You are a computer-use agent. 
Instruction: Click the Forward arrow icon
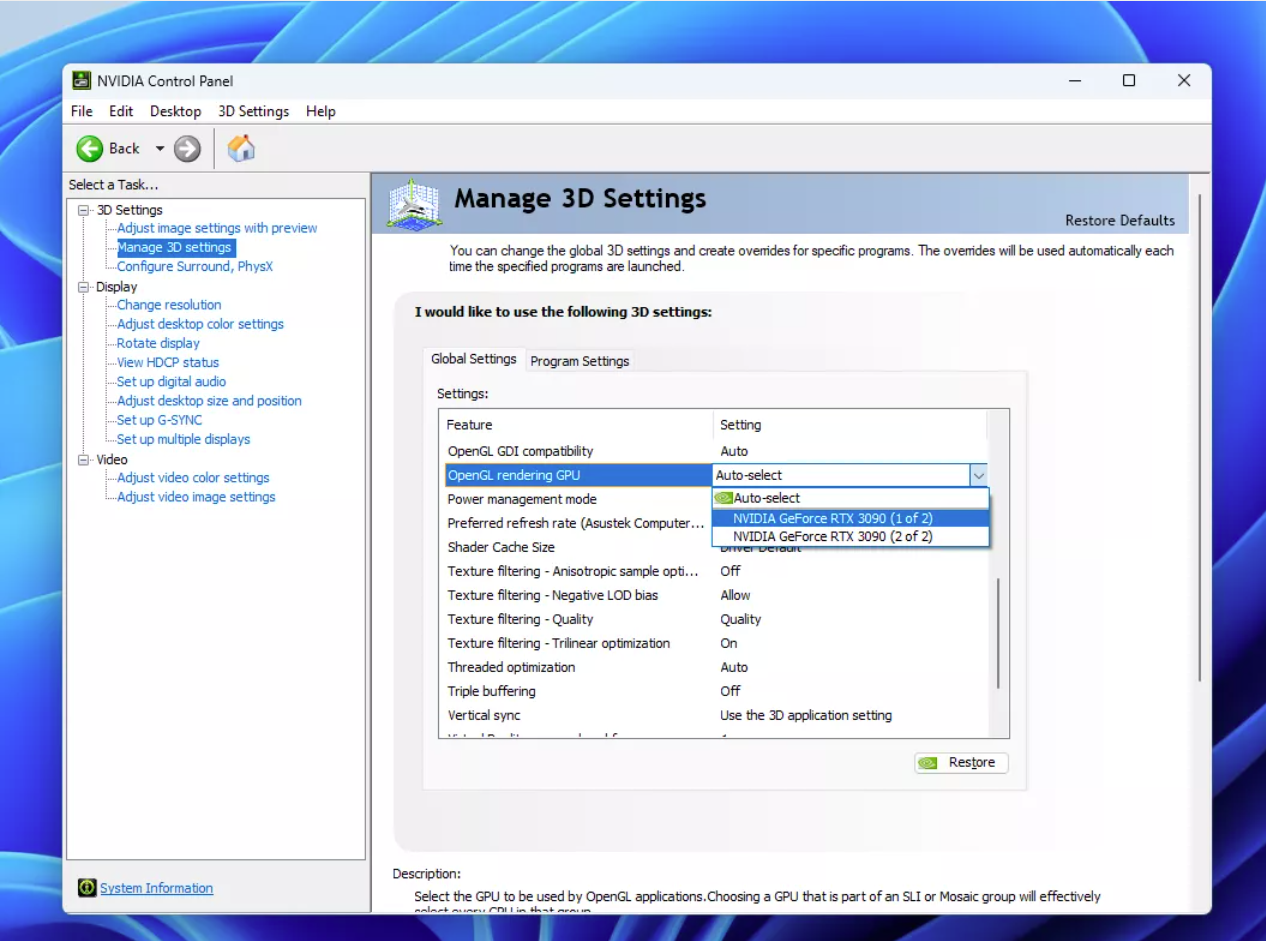187,149
